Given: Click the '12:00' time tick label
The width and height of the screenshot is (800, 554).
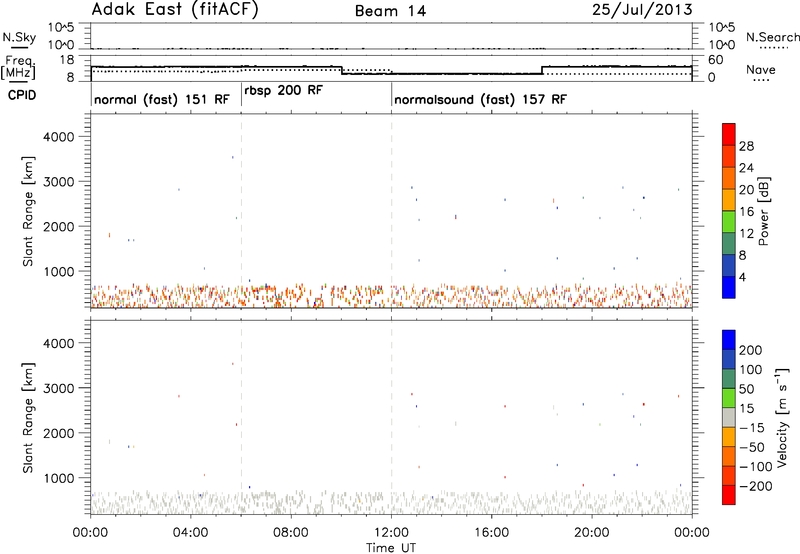Looking at the screenshot, I should [x=391, y=533].
